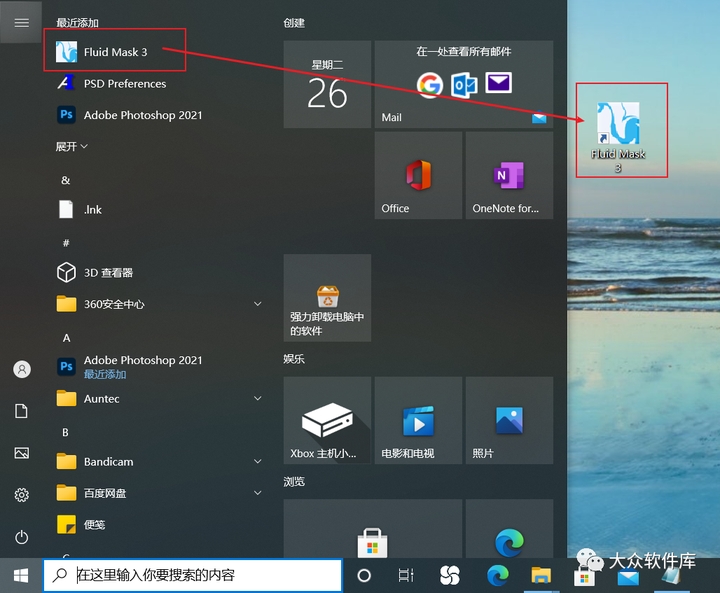Toggle the Start menu hamburger navigation

click(x=21, y=23)
